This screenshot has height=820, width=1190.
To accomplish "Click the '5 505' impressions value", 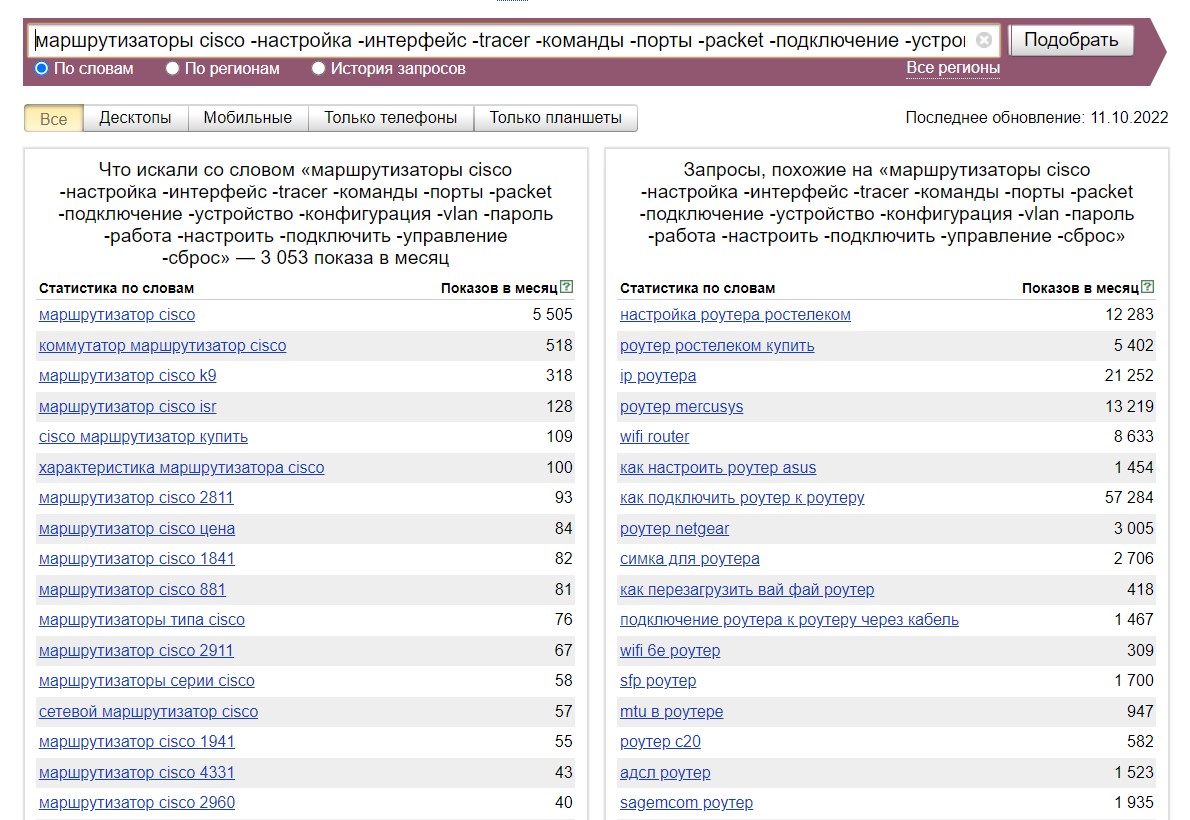I will [x=552, y=314].
